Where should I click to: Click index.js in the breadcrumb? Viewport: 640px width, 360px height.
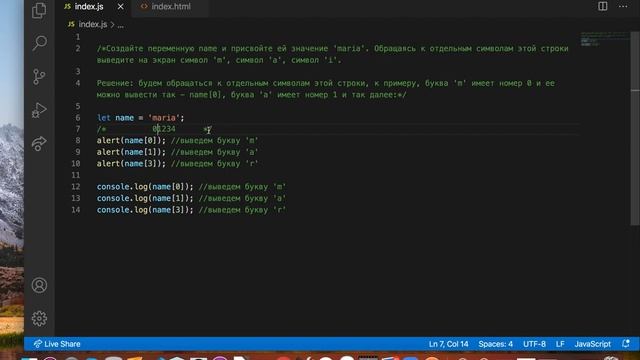tap(93, 24)
